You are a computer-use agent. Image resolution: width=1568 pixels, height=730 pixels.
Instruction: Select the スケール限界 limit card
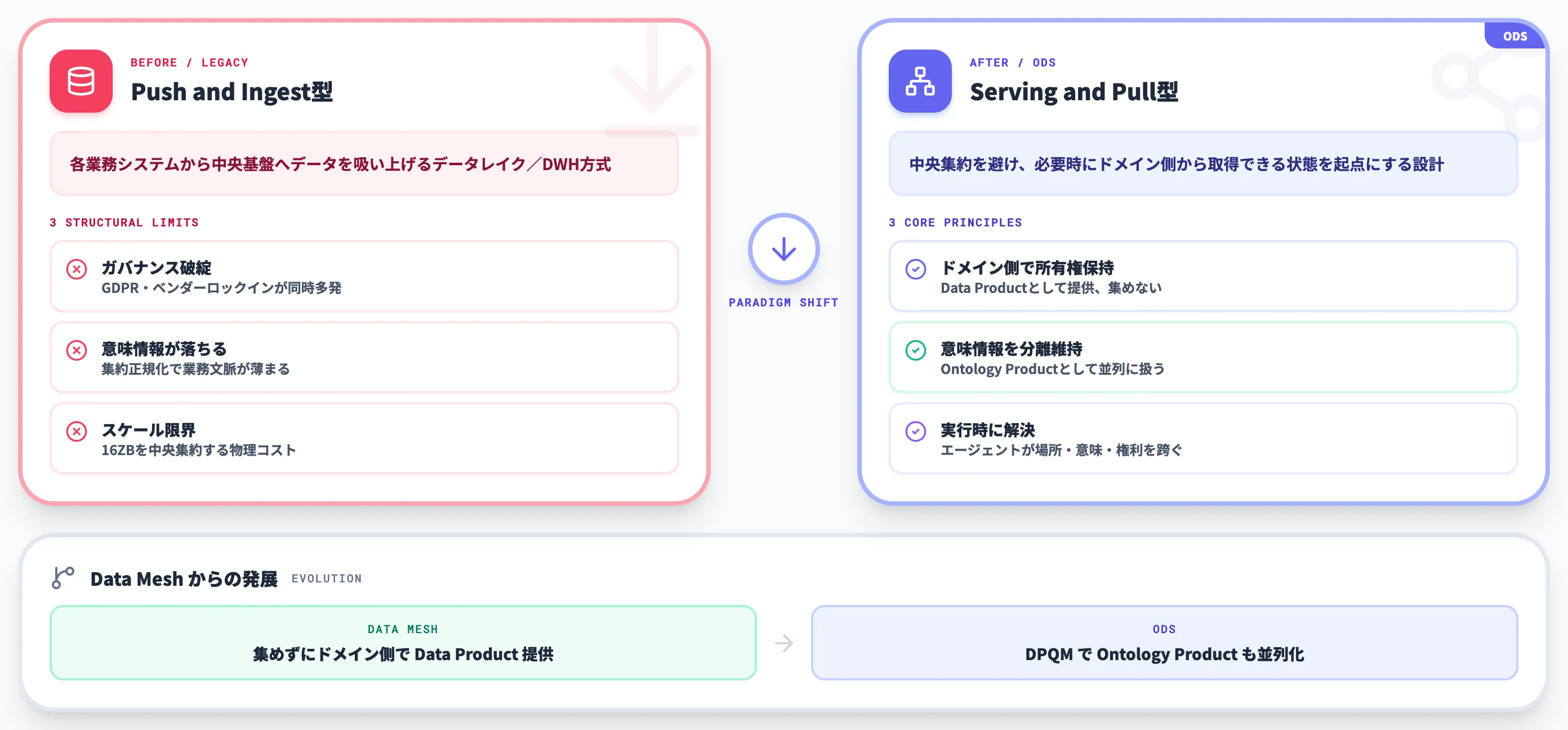pos(364,438)
